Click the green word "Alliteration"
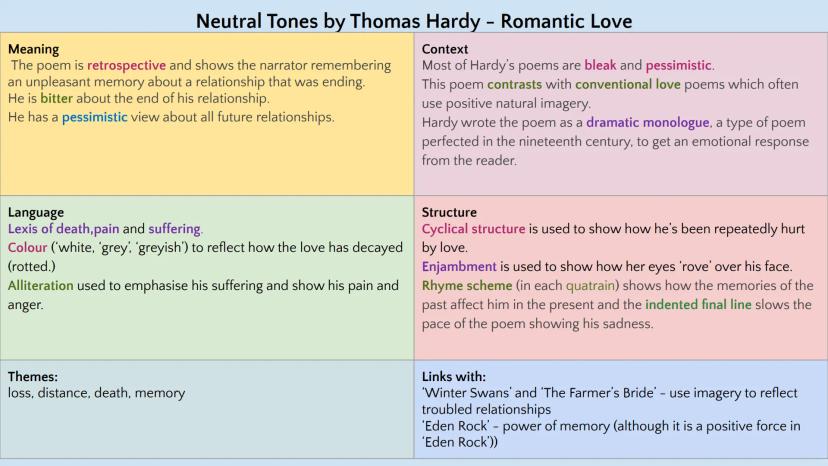Image resolution: width=828 pixels, height=466 pixels. (40, 286)
